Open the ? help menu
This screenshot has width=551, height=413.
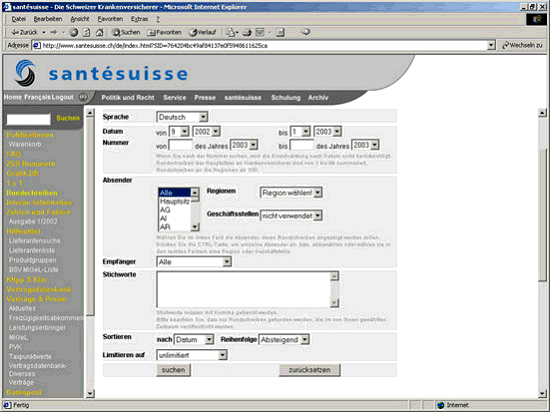158,19
